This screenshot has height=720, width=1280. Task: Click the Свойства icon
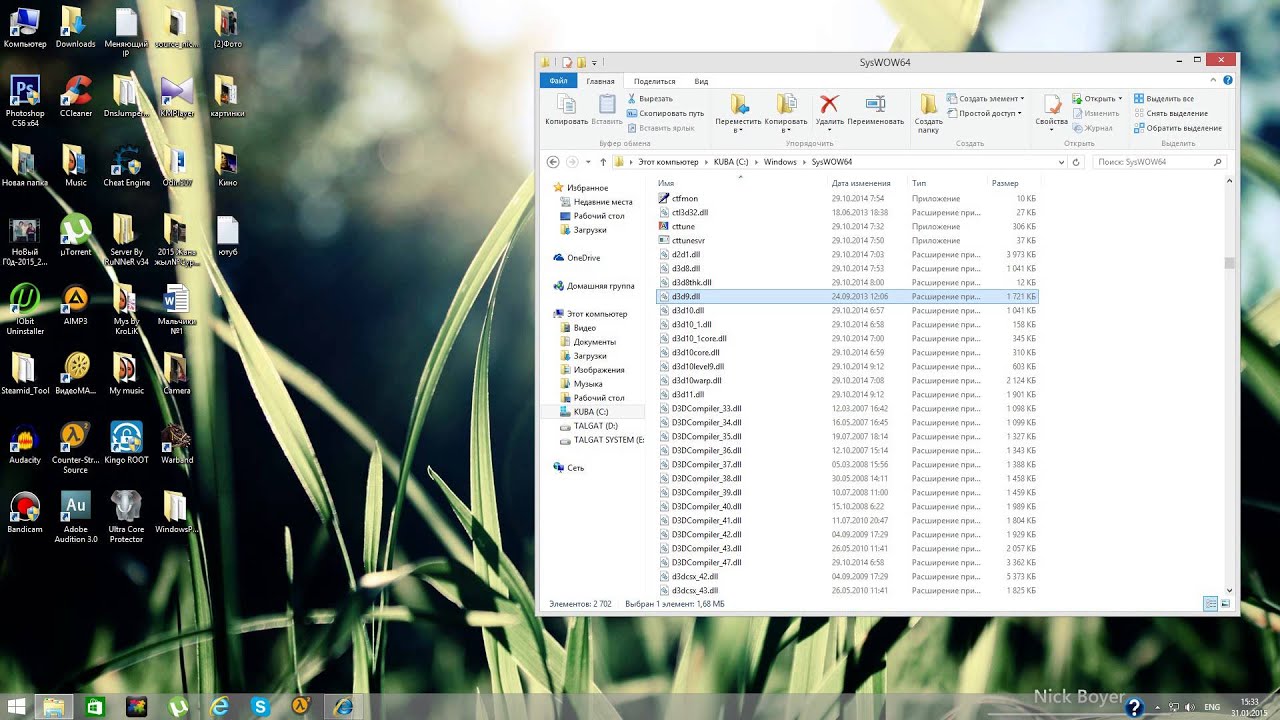click(x=1051, y=109)
